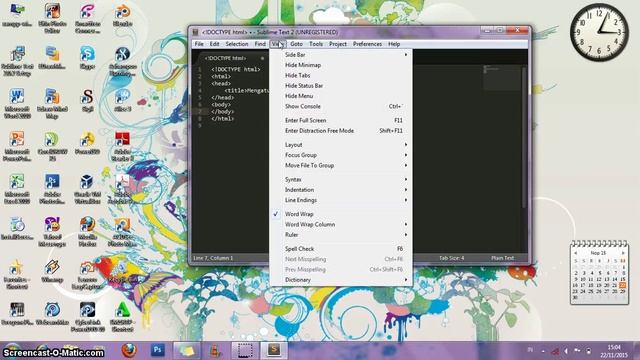Expand the Move File To Group submenu
640x360 pixels.
(340, 165)
